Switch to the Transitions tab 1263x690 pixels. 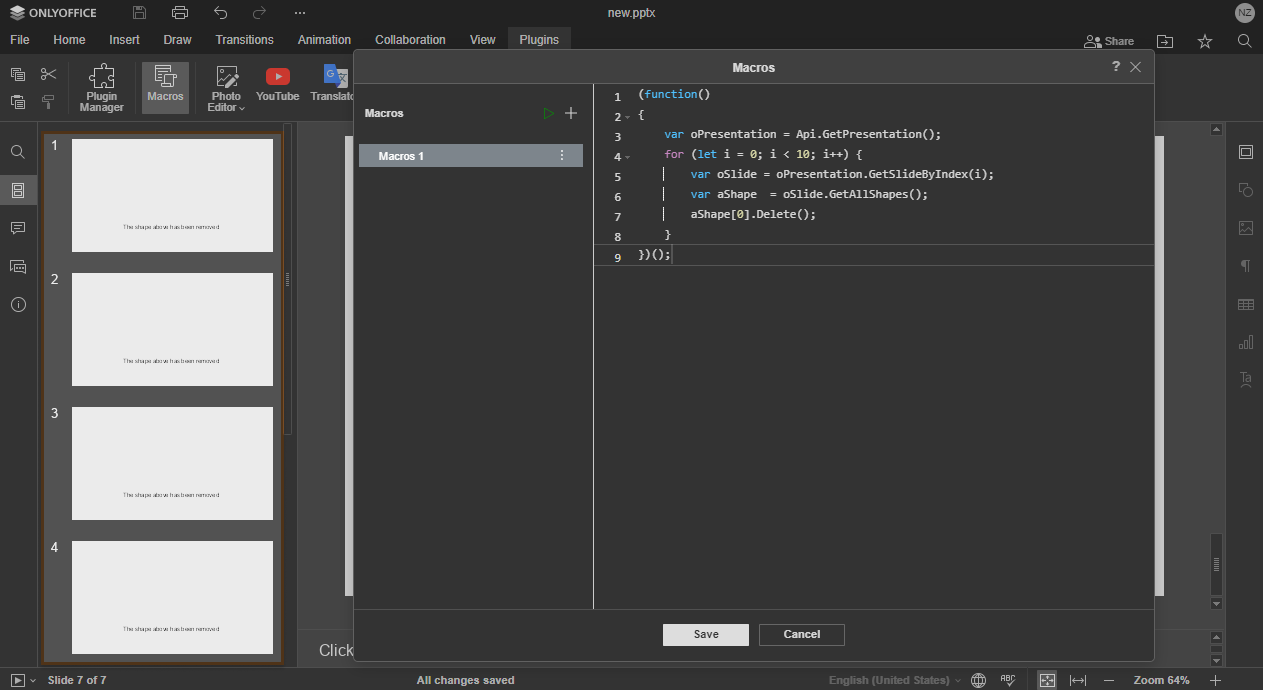point(244,40)
